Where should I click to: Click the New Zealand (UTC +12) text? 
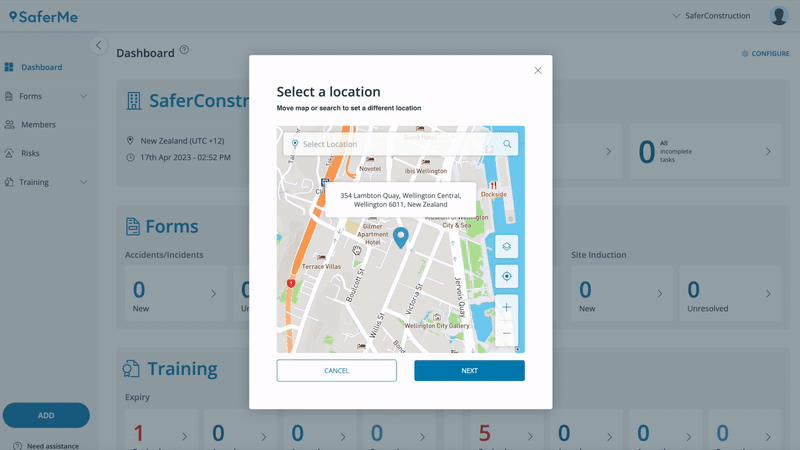[x=182, y=141]
